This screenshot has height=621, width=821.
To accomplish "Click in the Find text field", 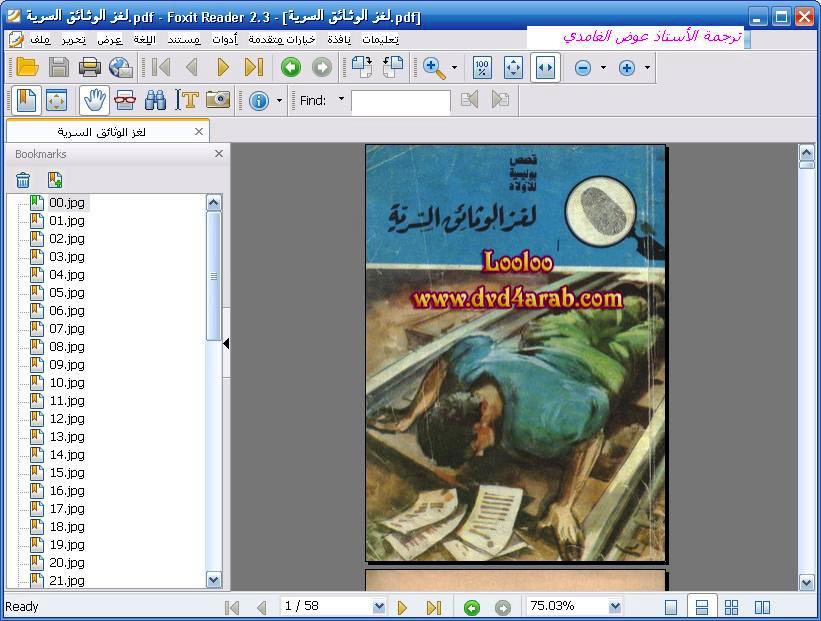I will tap(401, 102).
